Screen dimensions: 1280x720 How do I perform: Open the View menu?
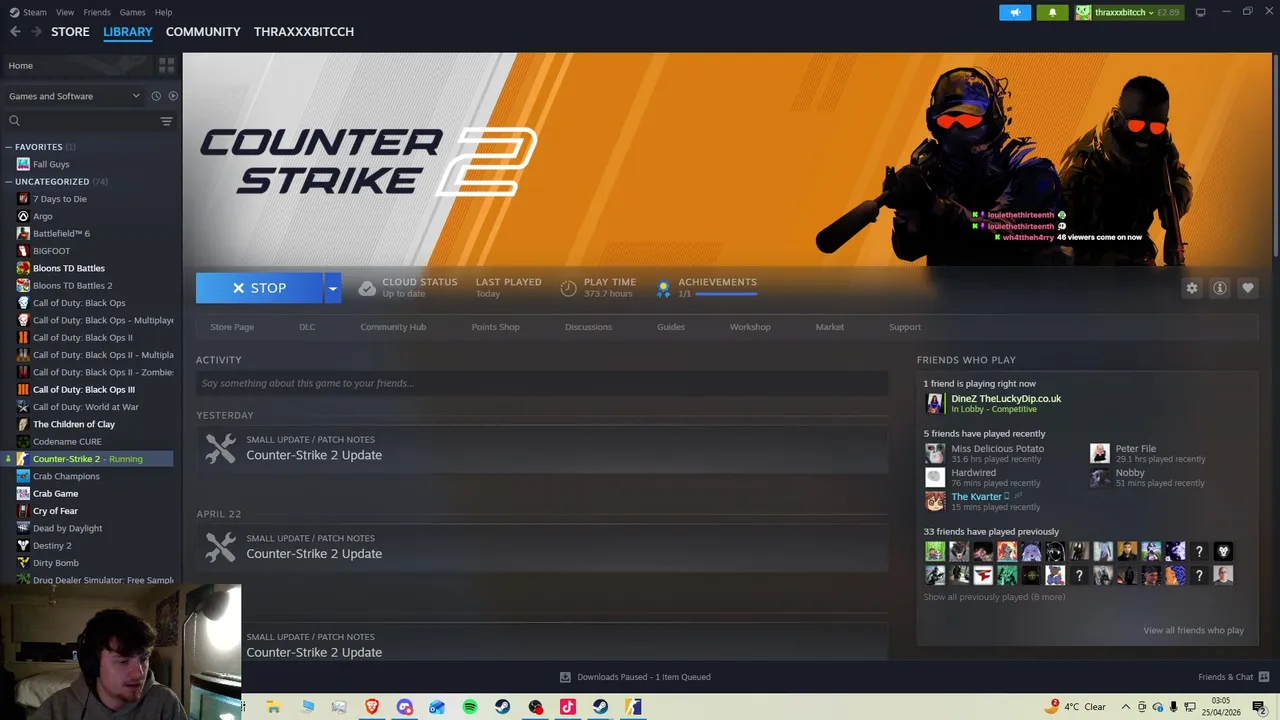pyautogui.click(x=65, y=12)
